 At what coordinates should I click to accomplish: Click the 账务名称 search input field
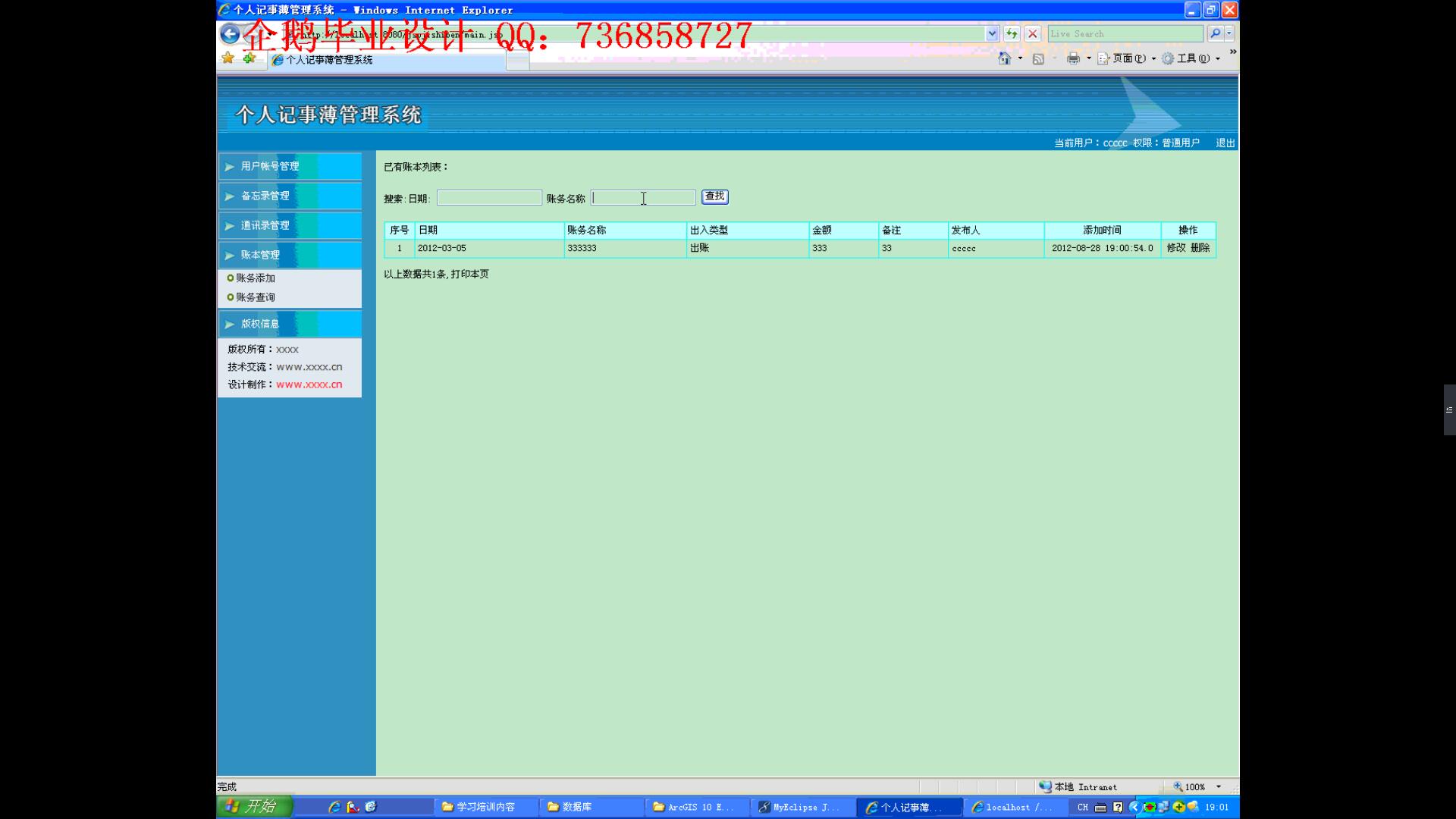tap(643, 198)
